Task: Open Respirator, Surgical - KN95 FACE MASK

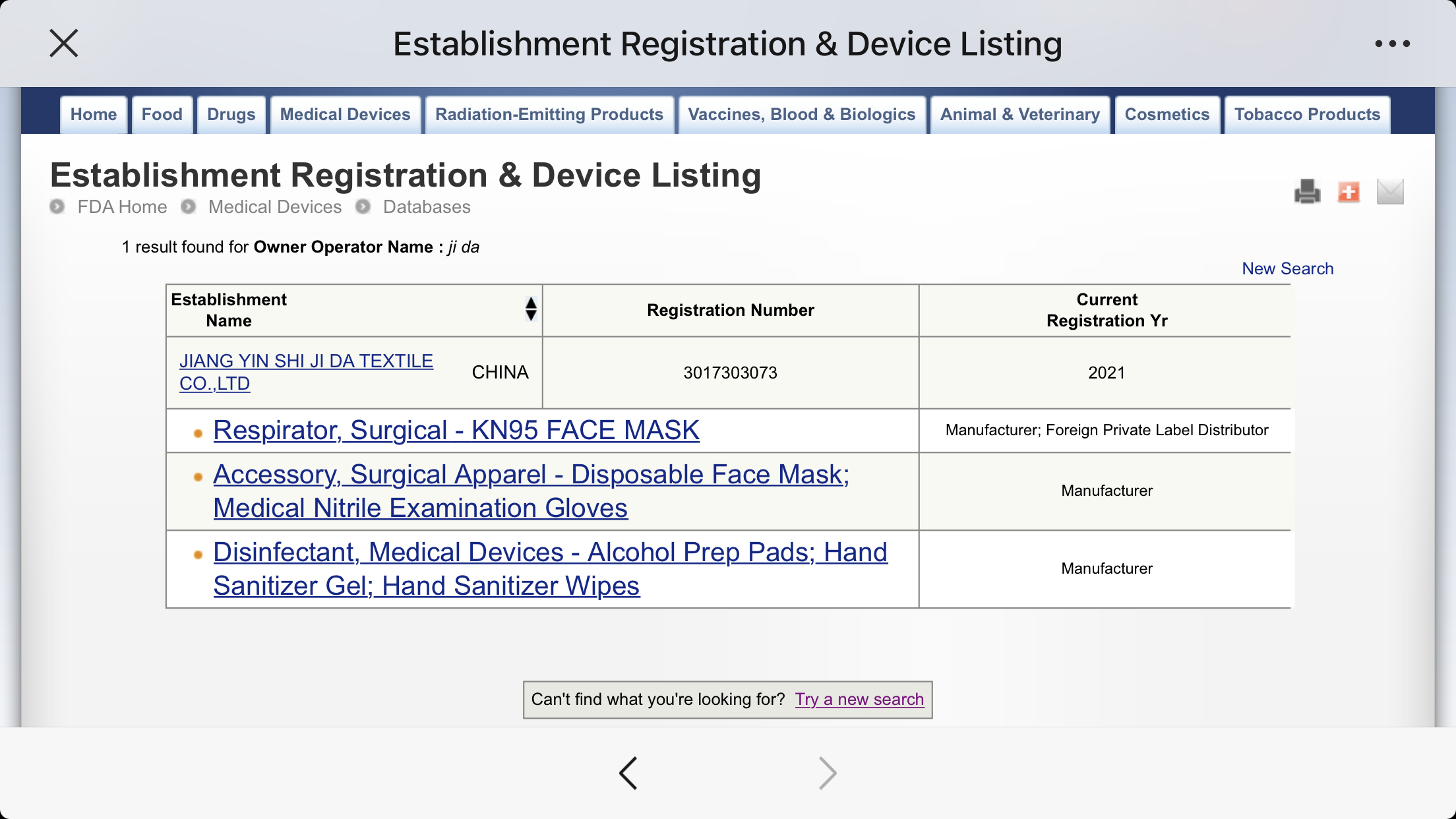Action: [x=456, y=430]
